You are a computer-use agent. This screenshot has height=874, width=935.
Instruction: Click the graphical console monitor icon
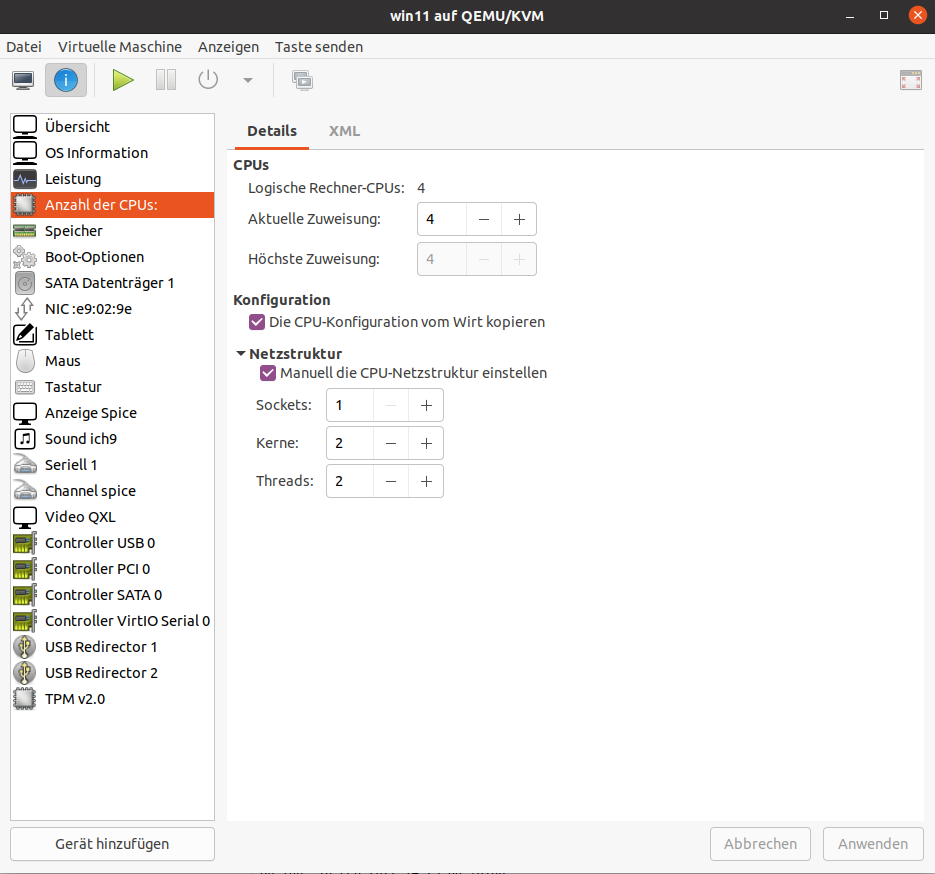click(23, 80)
